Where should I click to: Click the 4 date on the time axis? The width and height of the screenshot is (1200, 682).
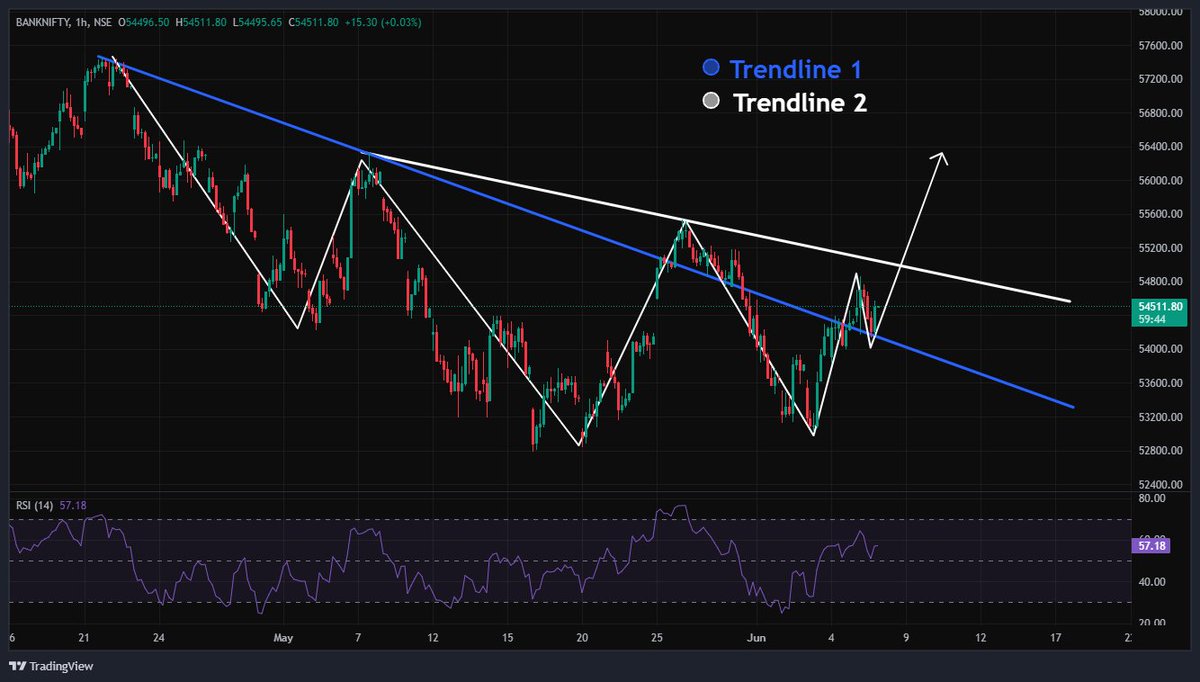(x=831, y=637)
